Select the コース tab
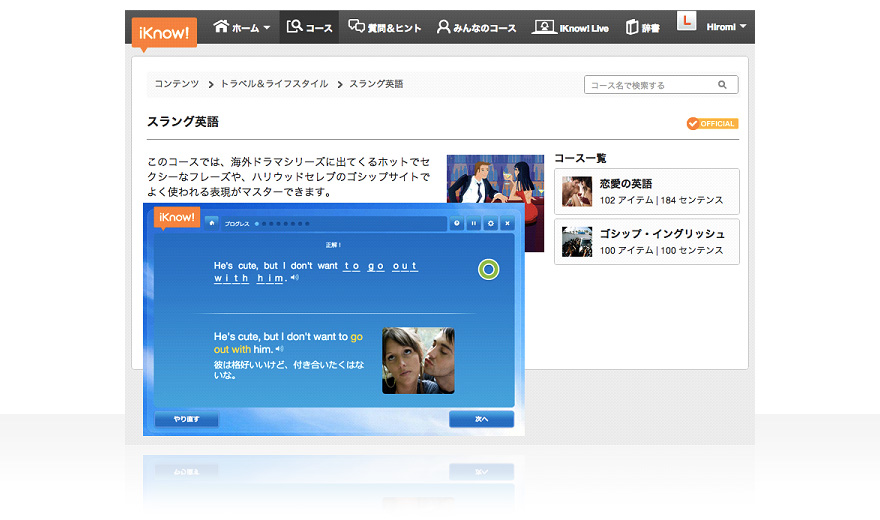 coord(309,27)
